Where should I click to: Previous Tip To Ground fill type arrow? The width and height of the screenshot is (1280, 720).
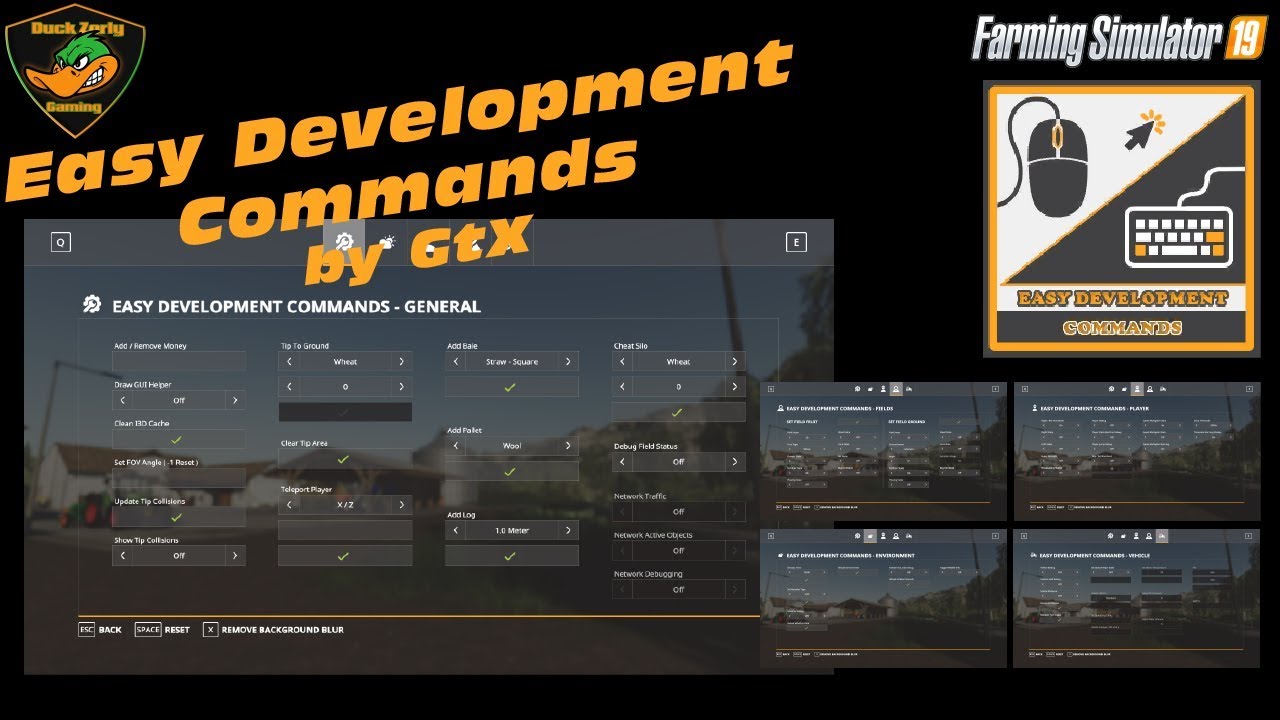coord(289,361)
